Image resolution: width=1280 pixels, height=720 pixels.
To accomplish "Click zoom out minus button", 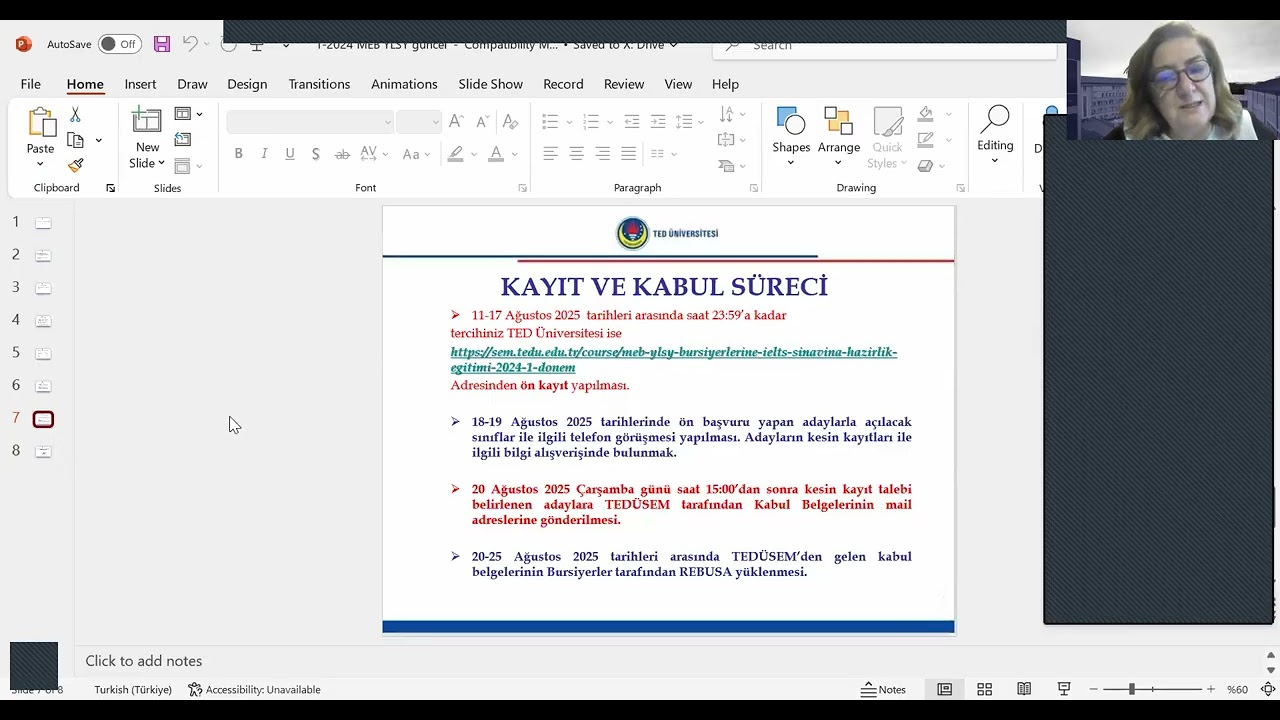I will (1093, 689).
